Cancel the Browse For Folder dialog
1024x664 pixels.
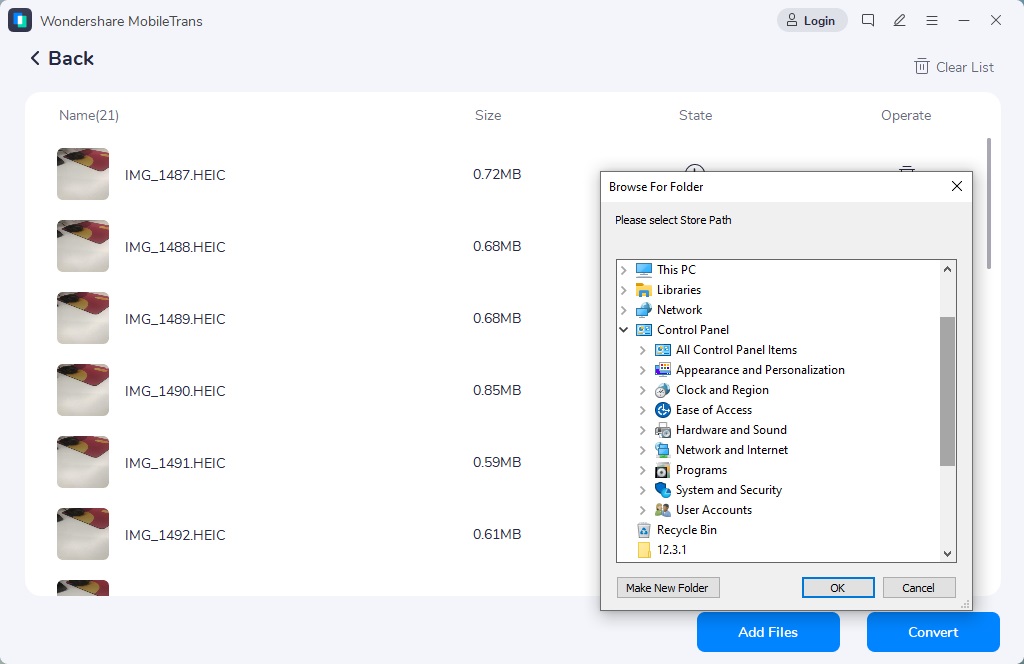tap(918, 588)
